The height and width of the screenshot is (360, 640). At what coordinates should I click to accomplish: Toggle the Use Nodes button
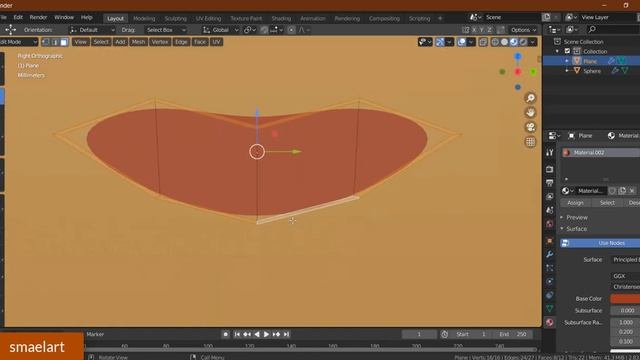tap(600, 243)
